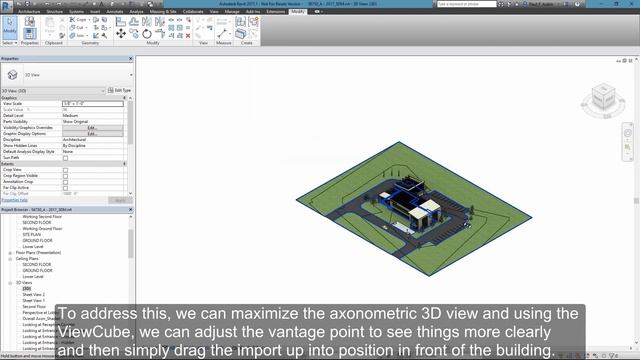Viewport: 640px width, 360px height.
Task: Click the Rotate tool icon
Action: pos(147,34)
